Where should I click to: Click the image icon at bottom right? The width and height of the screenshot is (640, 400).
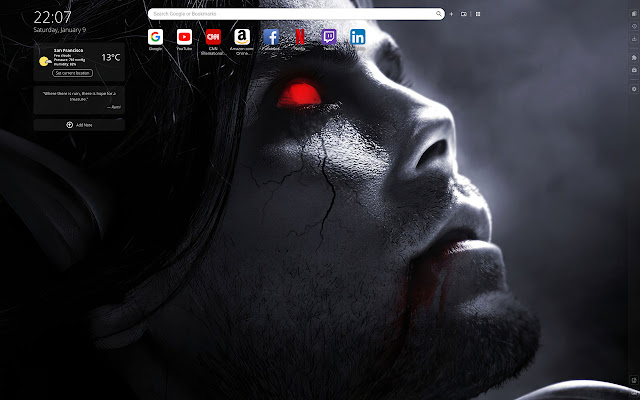coord(634,380)
